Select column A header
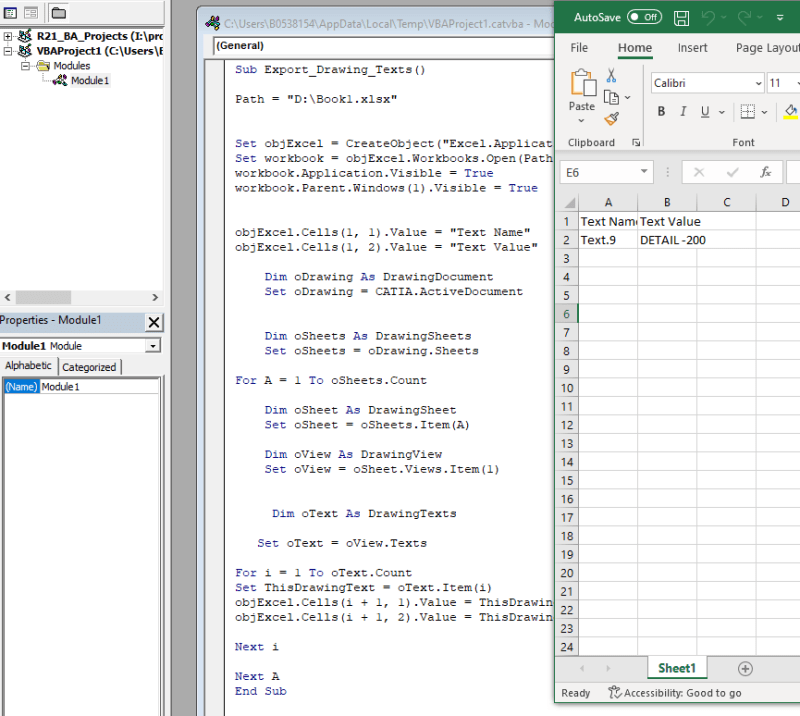This screenshot has height=716, width=800. tap(608, 203)
